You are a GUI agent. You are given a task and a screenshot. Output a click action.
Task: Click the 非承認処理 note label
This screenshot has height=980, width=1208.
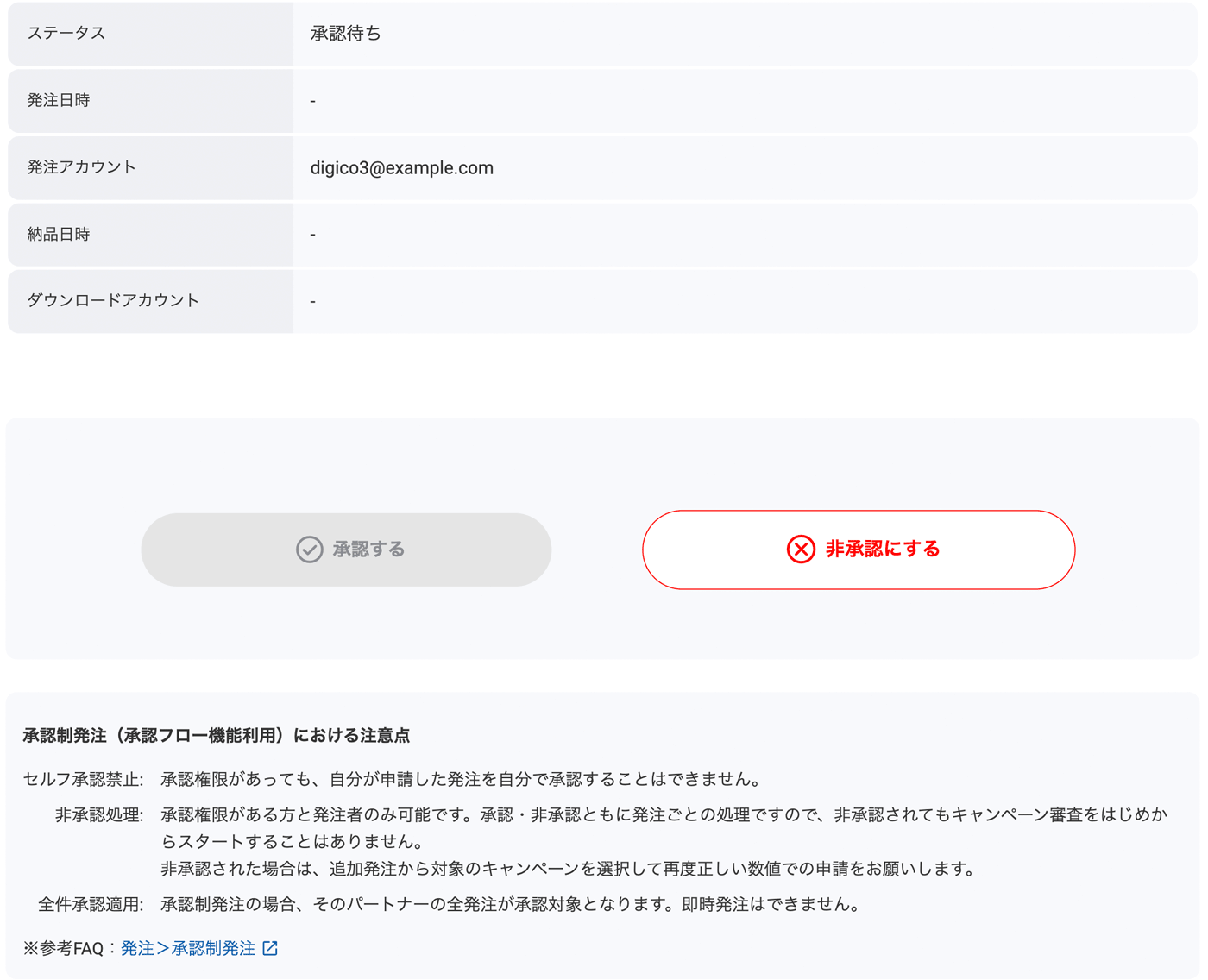coord(98,815)
